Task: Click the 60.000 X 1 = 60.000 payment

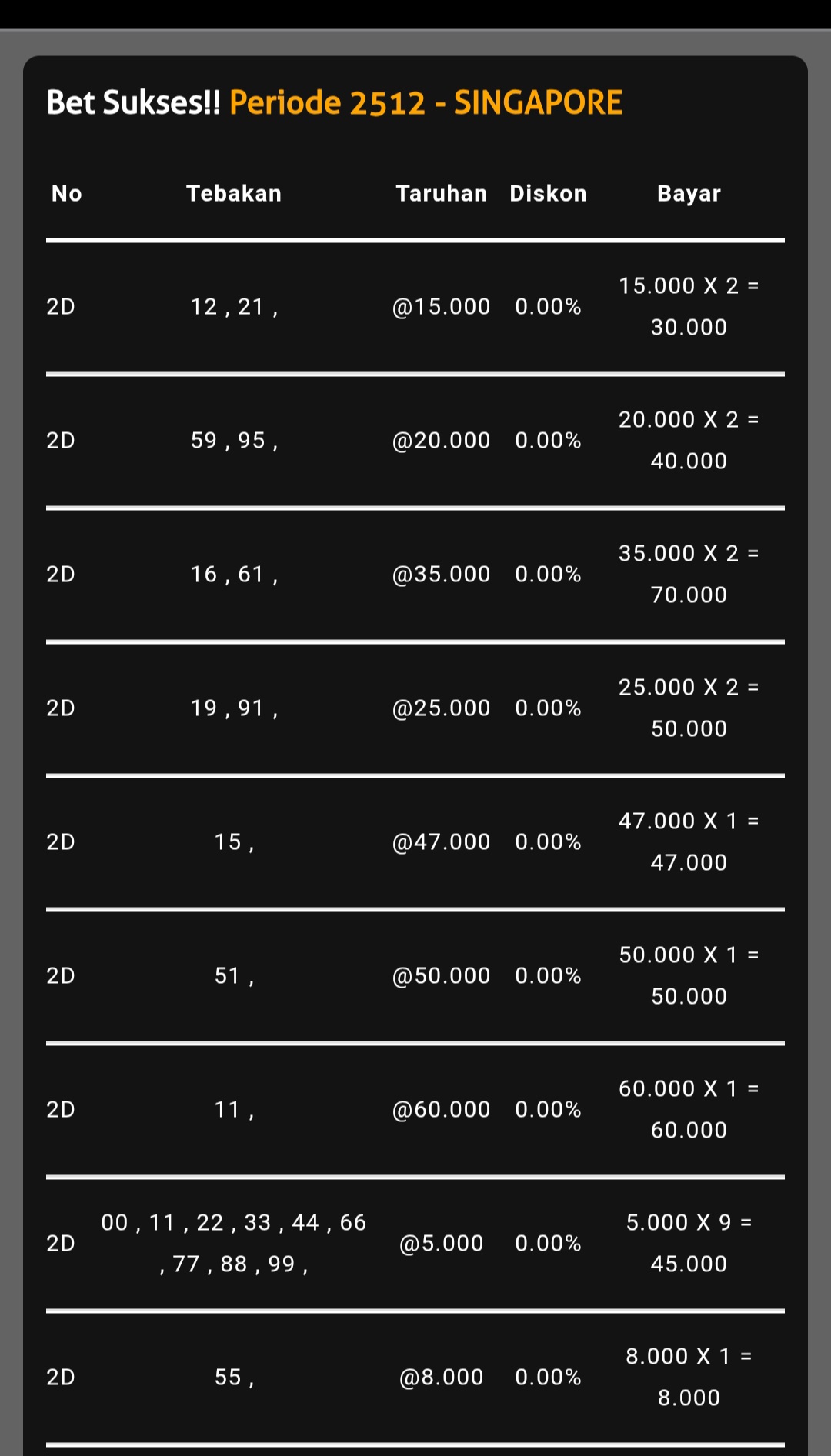Action: [689, 1109]
